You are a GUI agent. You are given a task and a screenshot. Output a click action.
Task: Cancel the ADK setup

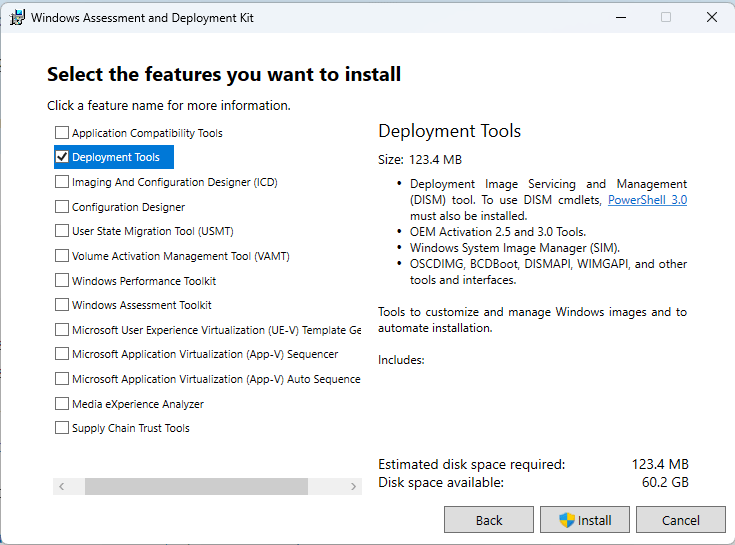(681, 520)
